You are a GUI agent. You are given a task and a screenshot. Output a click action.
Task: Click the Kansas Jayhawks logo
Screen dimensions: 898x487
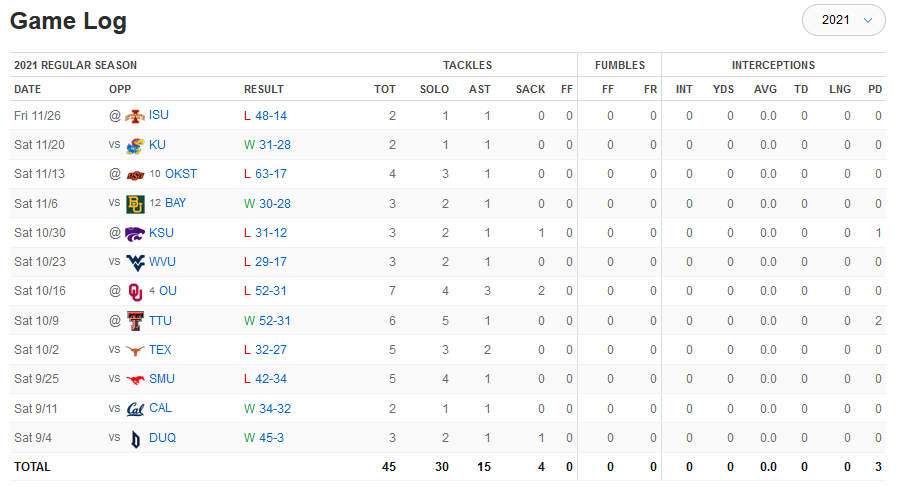click(135, 145)
